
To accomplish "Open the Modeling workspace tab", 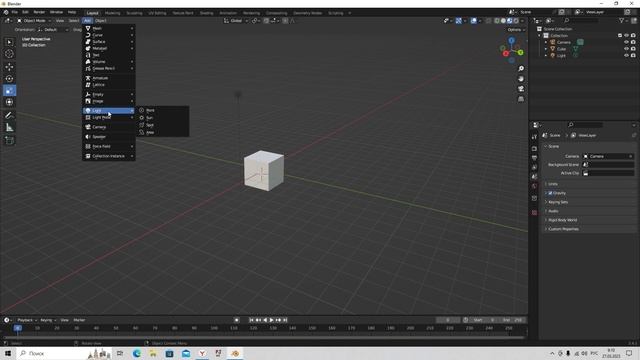I will 112,13.
